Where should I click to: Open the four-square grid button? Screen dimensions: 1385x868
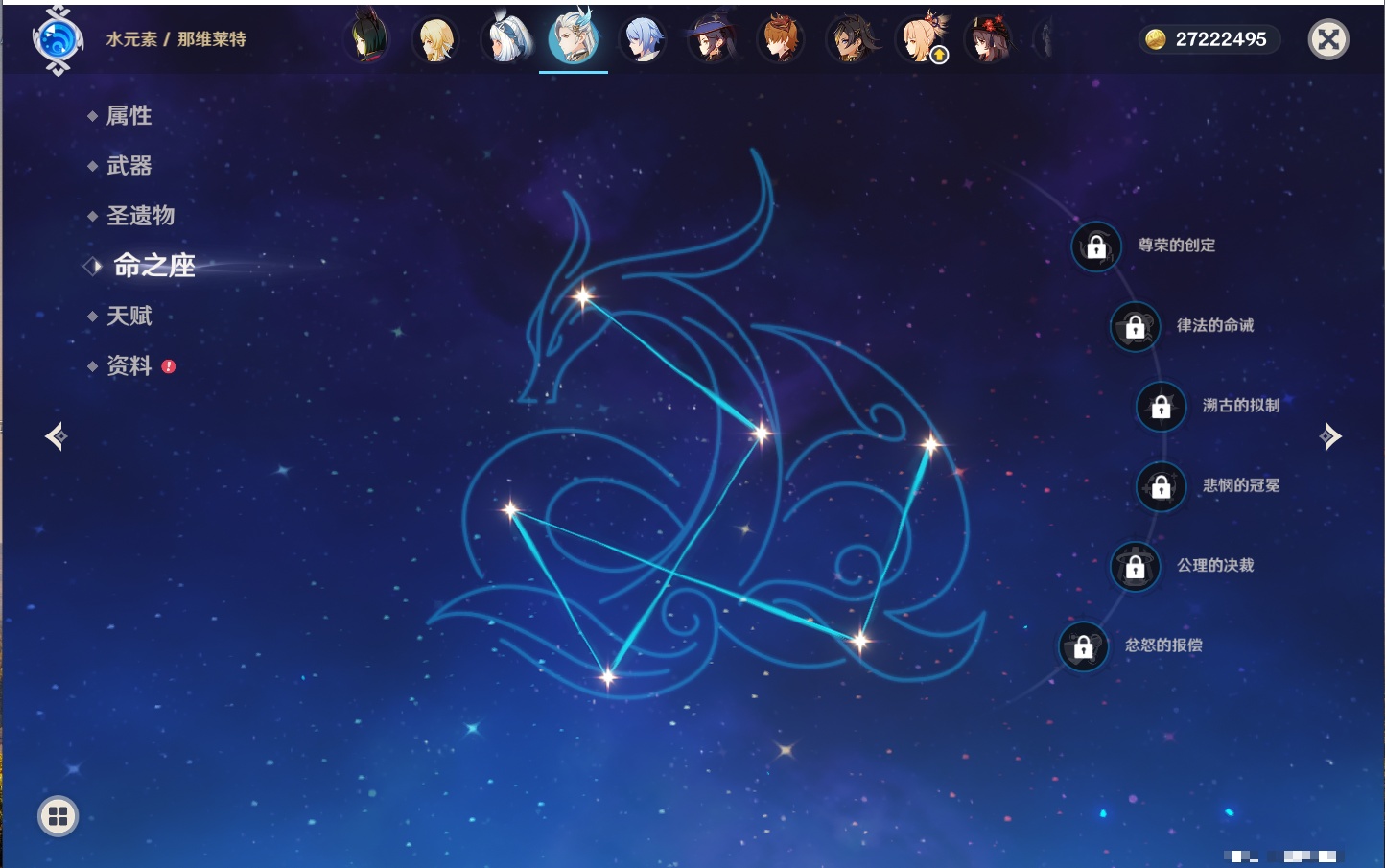(x=58, y=816)
